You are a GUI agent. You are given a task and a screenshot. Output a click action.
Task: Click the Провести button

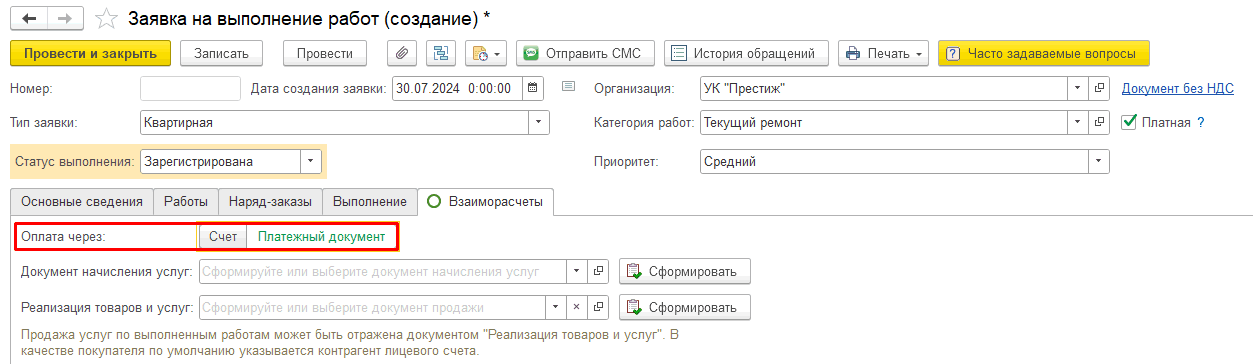pos(325,52)
